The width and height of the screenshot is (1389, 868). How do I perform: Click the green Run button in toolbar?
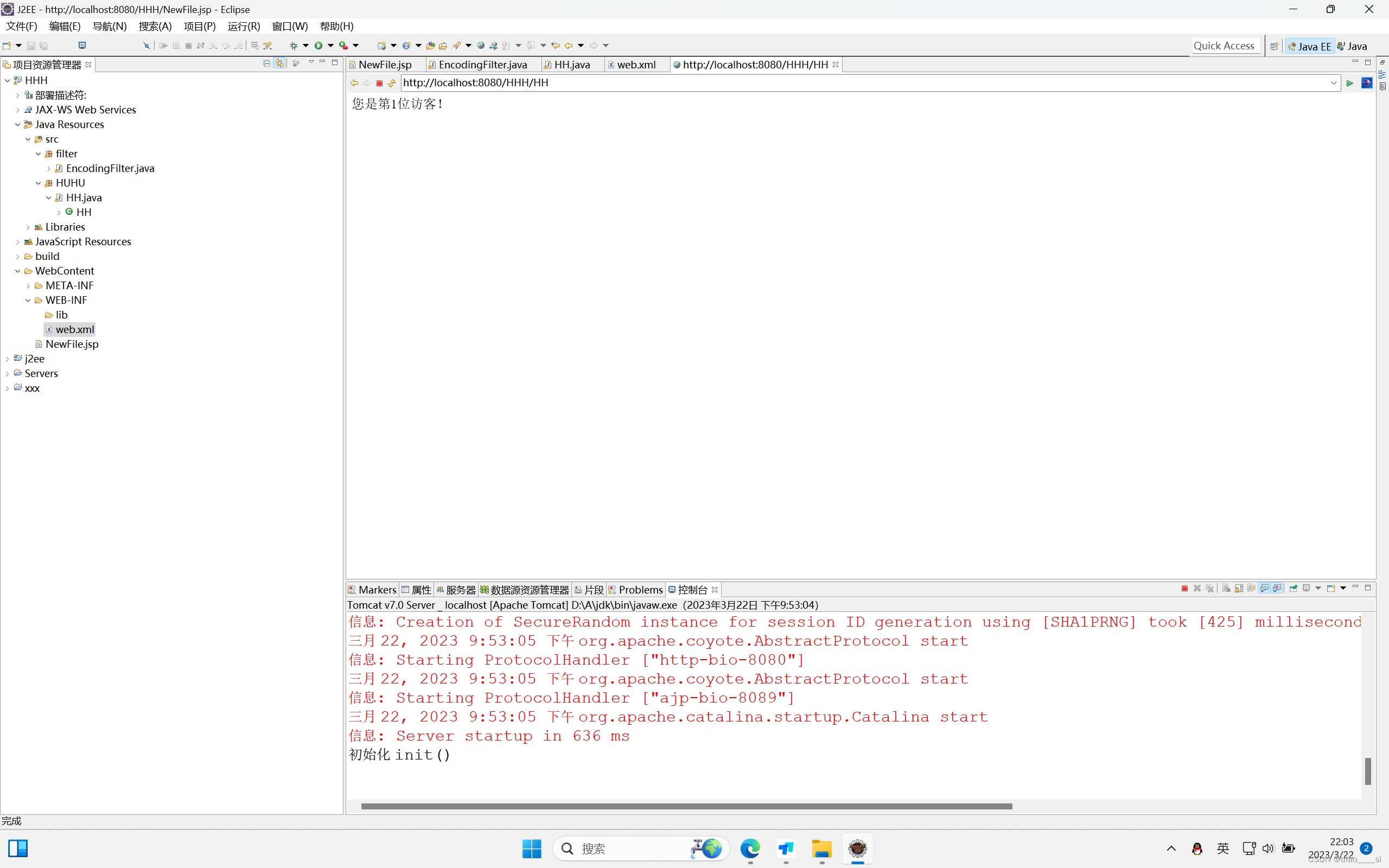click(318, 46)
